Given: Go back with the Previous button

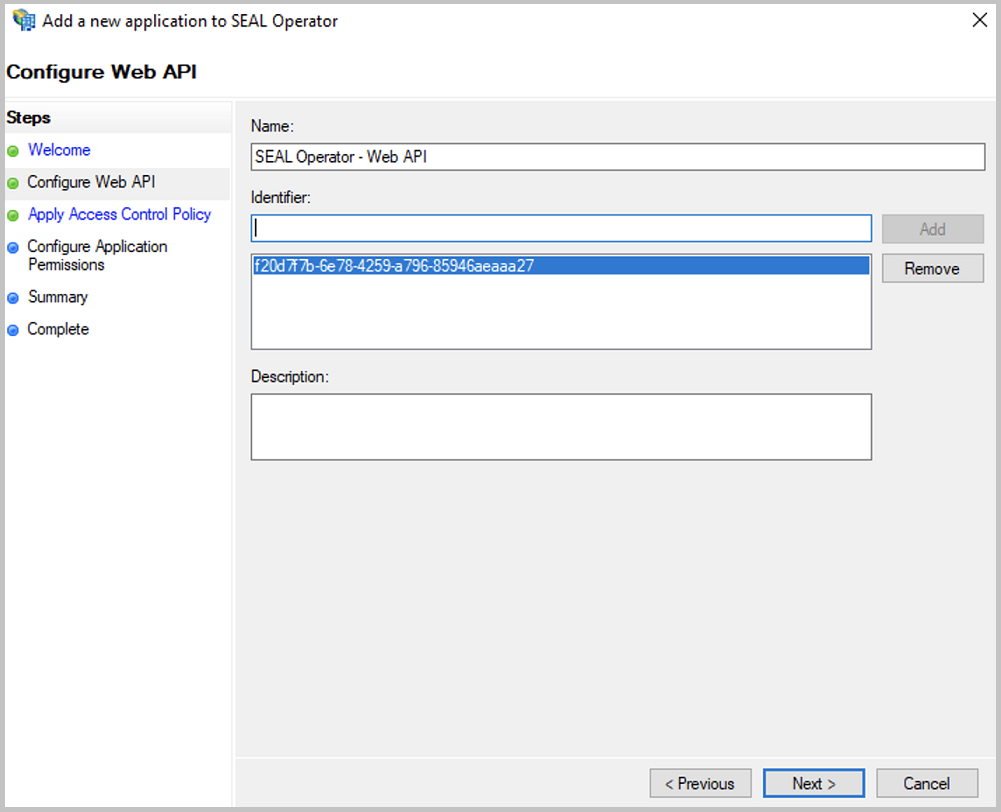Looking at the screenshot, I should 700,783.
